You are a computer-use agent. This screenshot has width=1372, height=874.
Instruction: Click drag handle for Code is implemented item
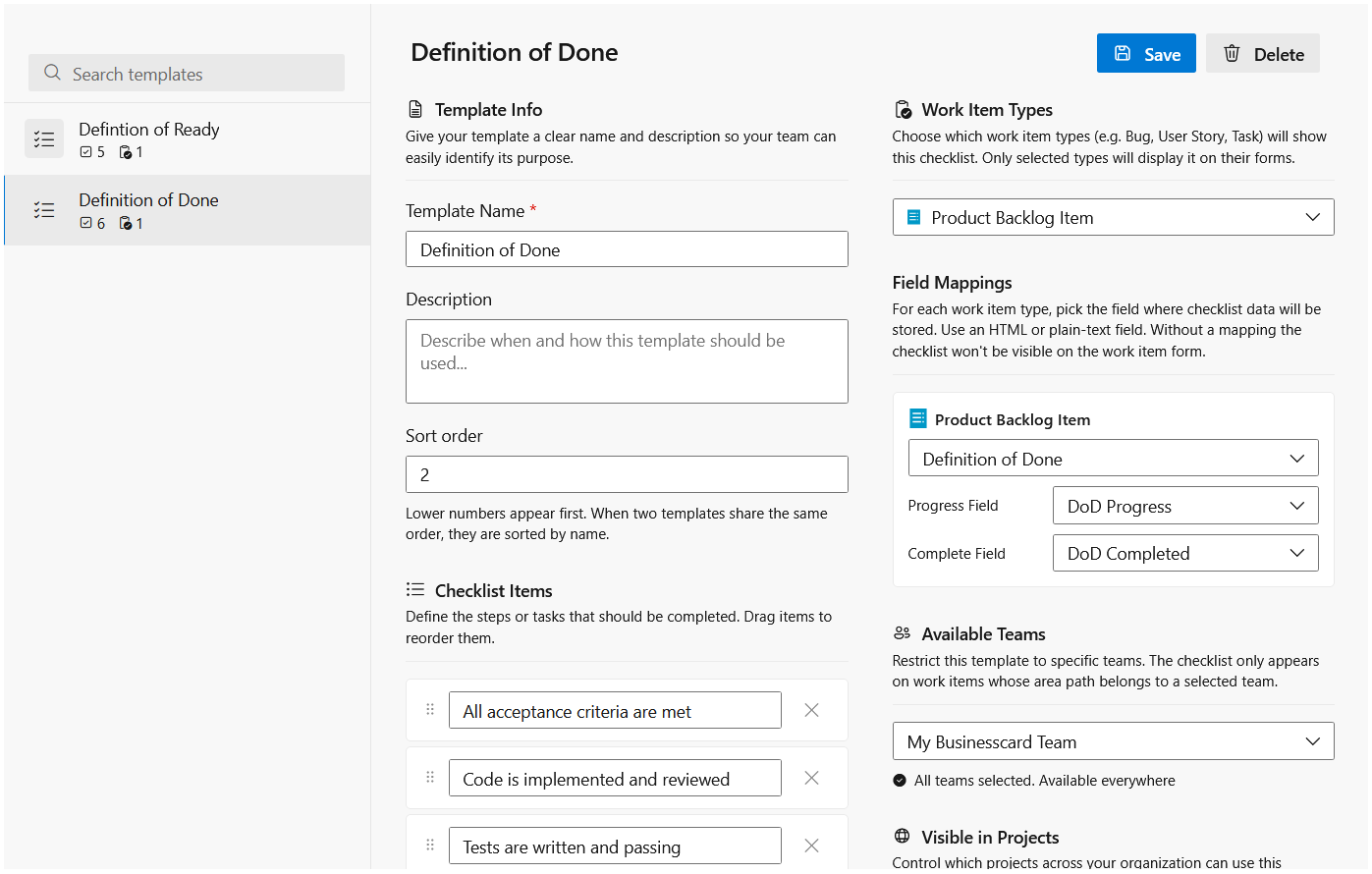point(430,777)
